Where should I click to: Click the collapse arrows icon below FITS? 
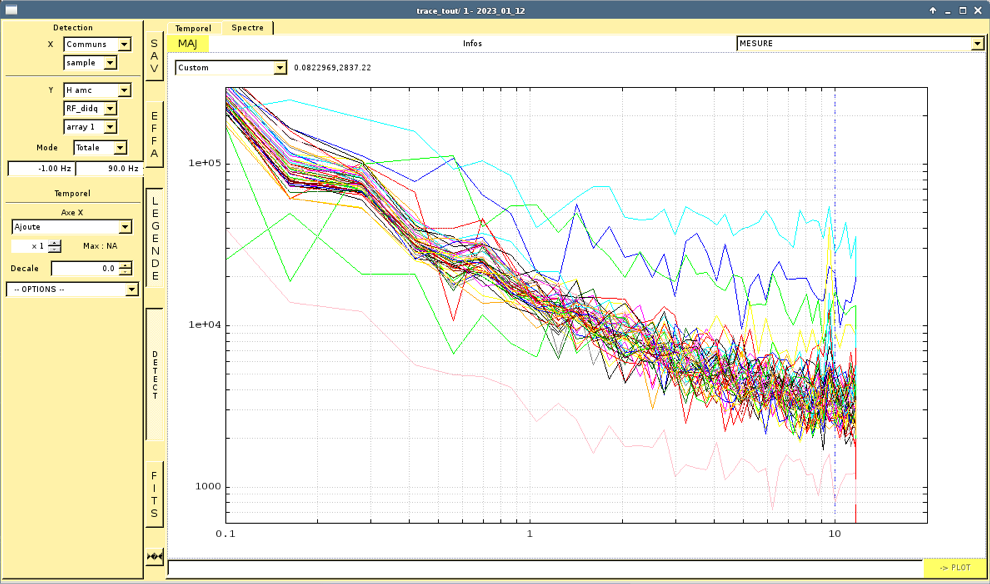pos(154,556)
